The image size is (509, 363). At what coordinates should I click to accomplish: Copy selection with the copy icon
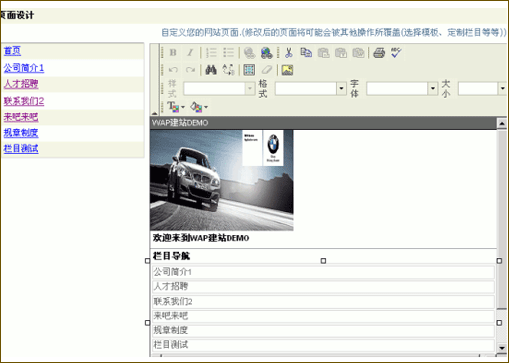(306, 53)
